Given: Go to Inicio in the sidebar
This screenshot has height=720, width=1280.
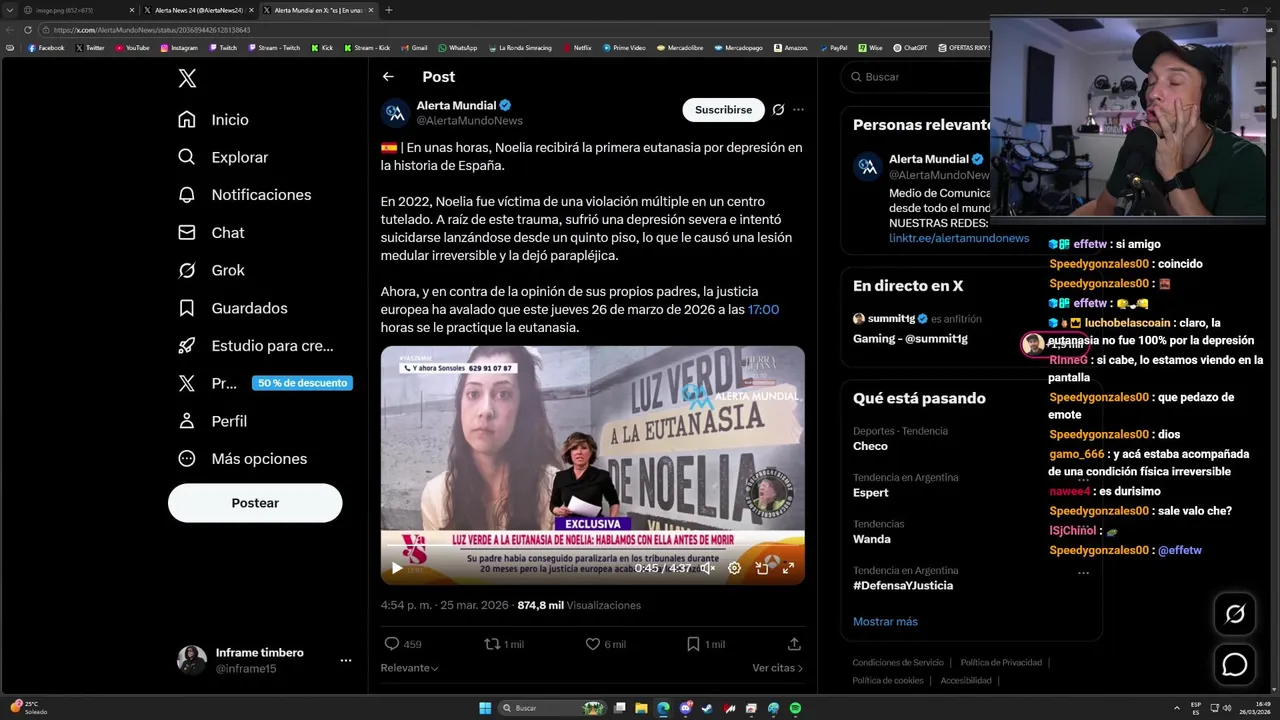Looking at the screenshot, I should tap(213, 120).
